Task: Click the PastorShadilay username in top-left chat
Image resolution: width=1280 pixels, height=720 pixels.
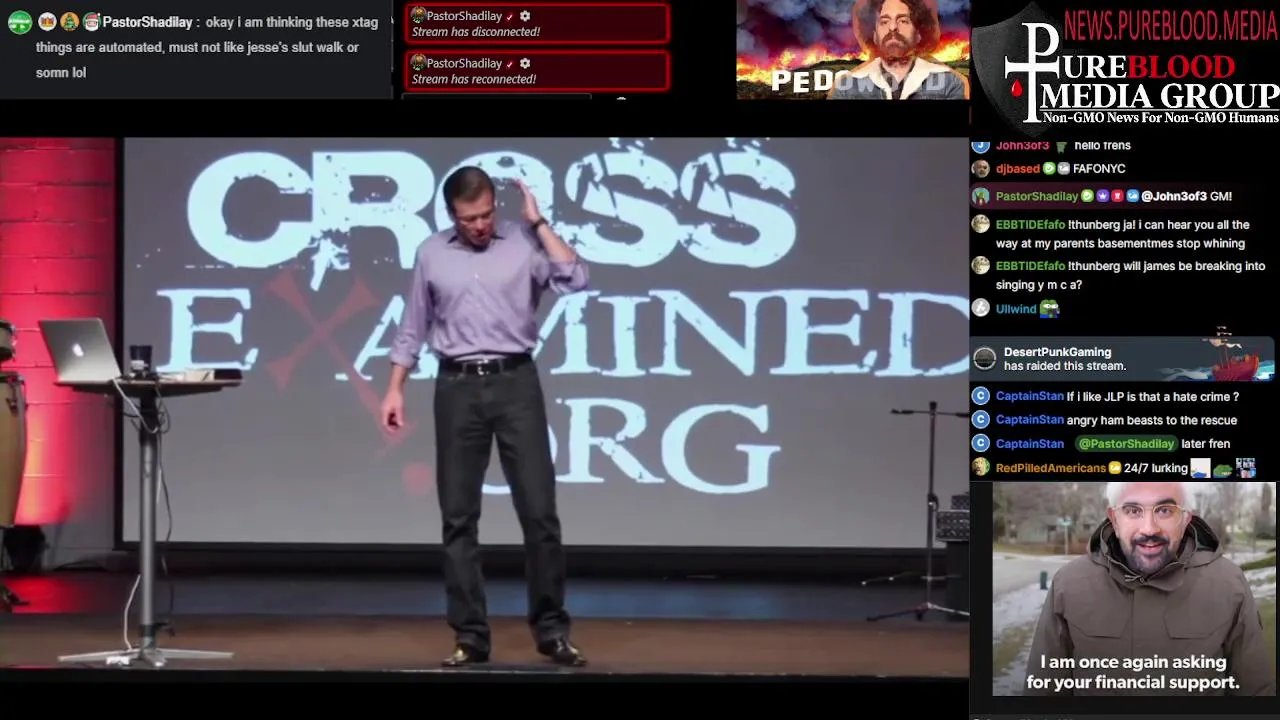Action: click(147, 22)
